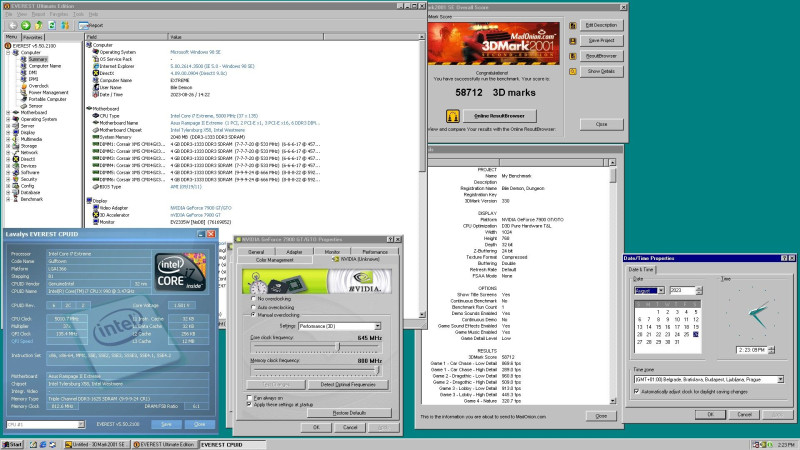Select Portable Computer in the tree

[x=47, y=99]
